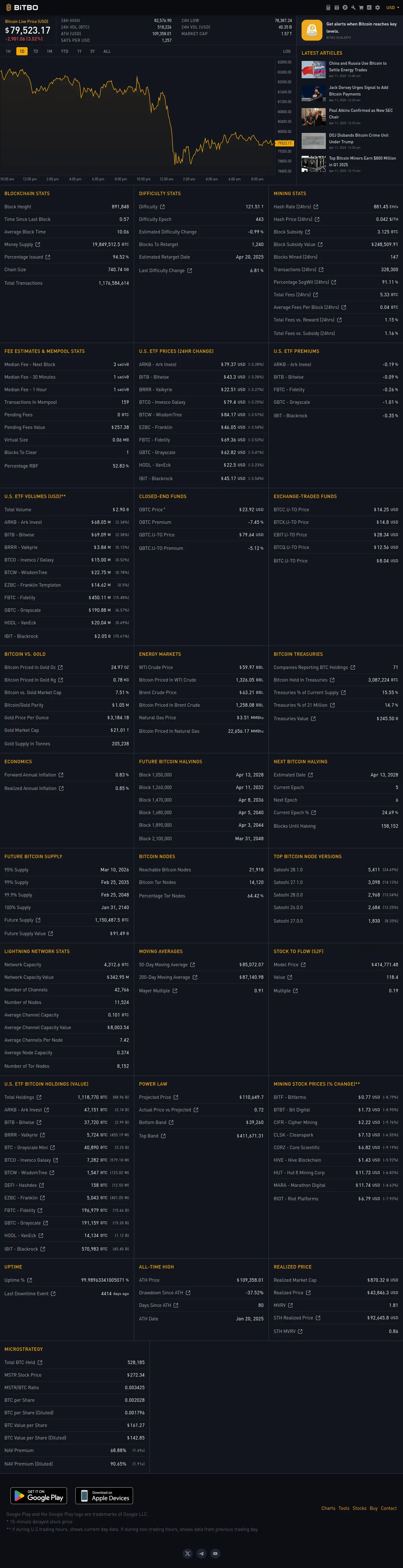Switch chart to YTD range
Screen dimensions: 403x1568
pyautogui.click(x=64, y=51)
